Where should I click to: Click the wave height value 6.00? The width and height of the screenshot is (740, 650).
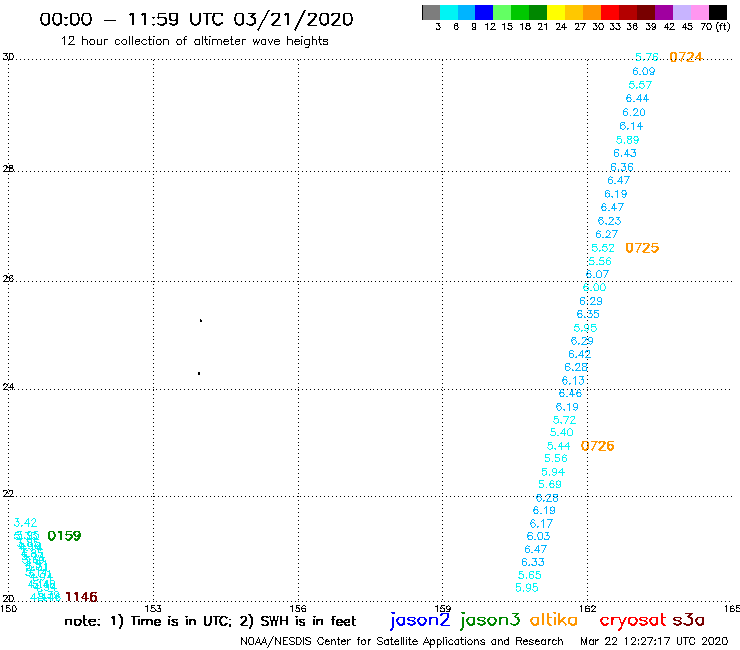pos(594,287)
